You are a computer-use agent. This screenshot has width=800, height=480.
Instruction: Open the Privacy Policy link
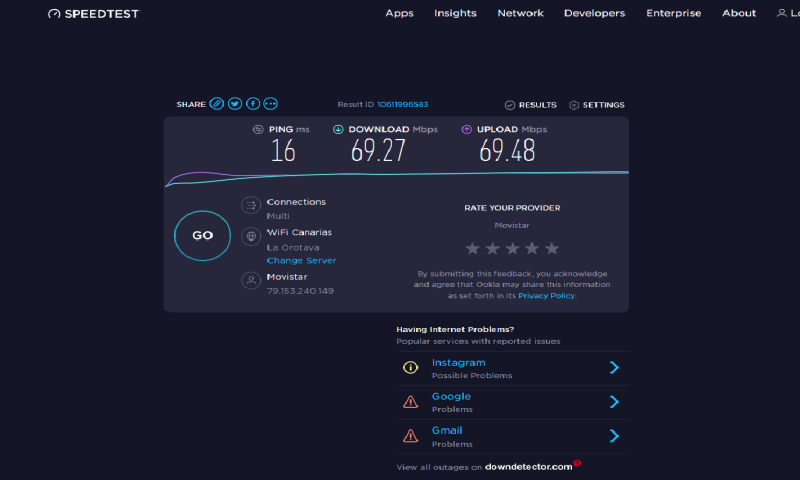[x=546, y=296]
